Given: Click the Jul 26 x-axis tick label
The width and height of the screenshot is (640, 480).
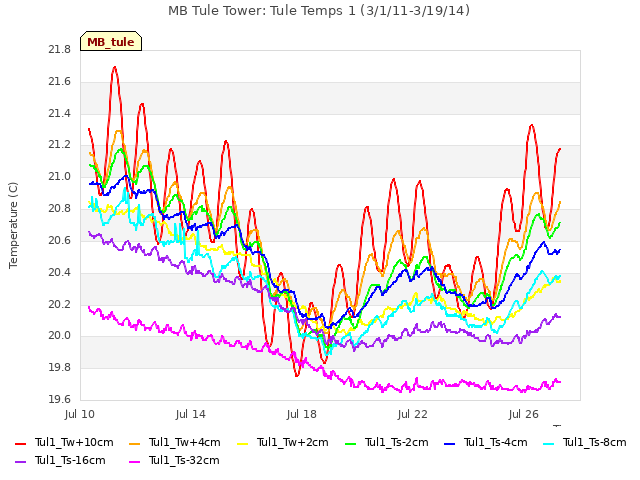Looking at the screenshot, I should [x=524, y=414].
